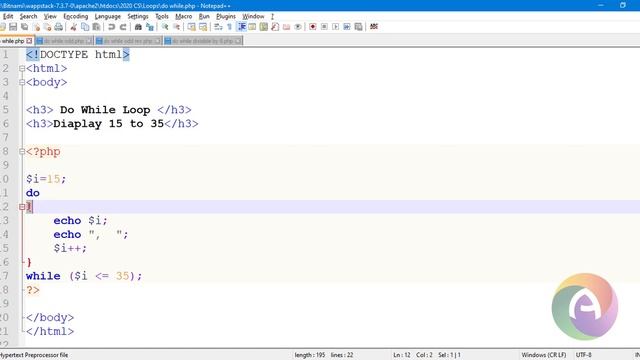Collapse the do-loop brace fold marker
Screen dimensions: 640x360
pos(22,207)
